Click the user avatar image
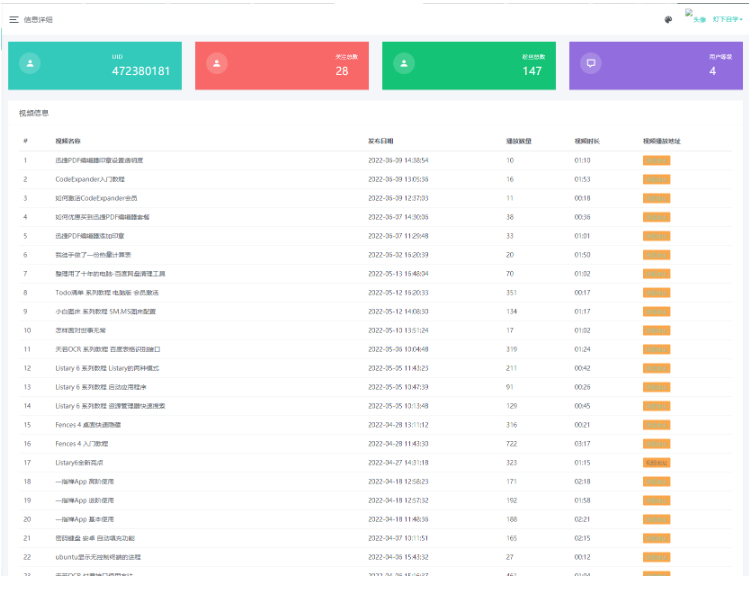The image size is (749, 592). pyautogui.click(x=695, y=17)
